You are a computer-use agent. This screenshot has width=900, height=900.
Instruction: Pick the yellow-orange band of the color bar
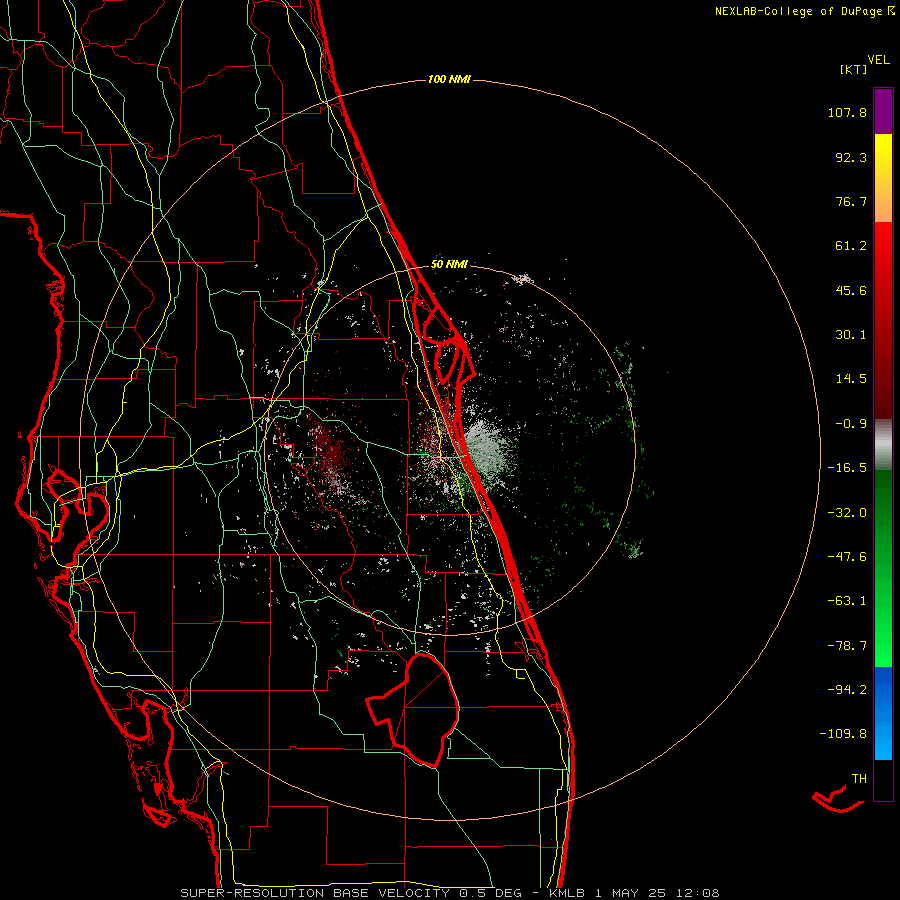coord(883,178)
